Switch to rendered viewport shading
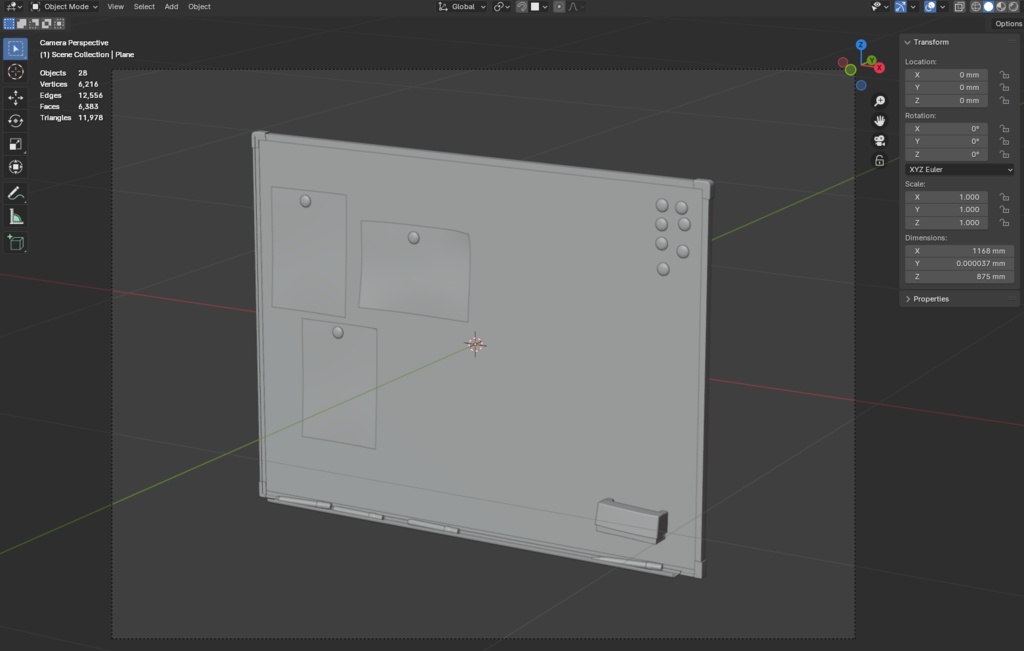 coord(1013,7)
